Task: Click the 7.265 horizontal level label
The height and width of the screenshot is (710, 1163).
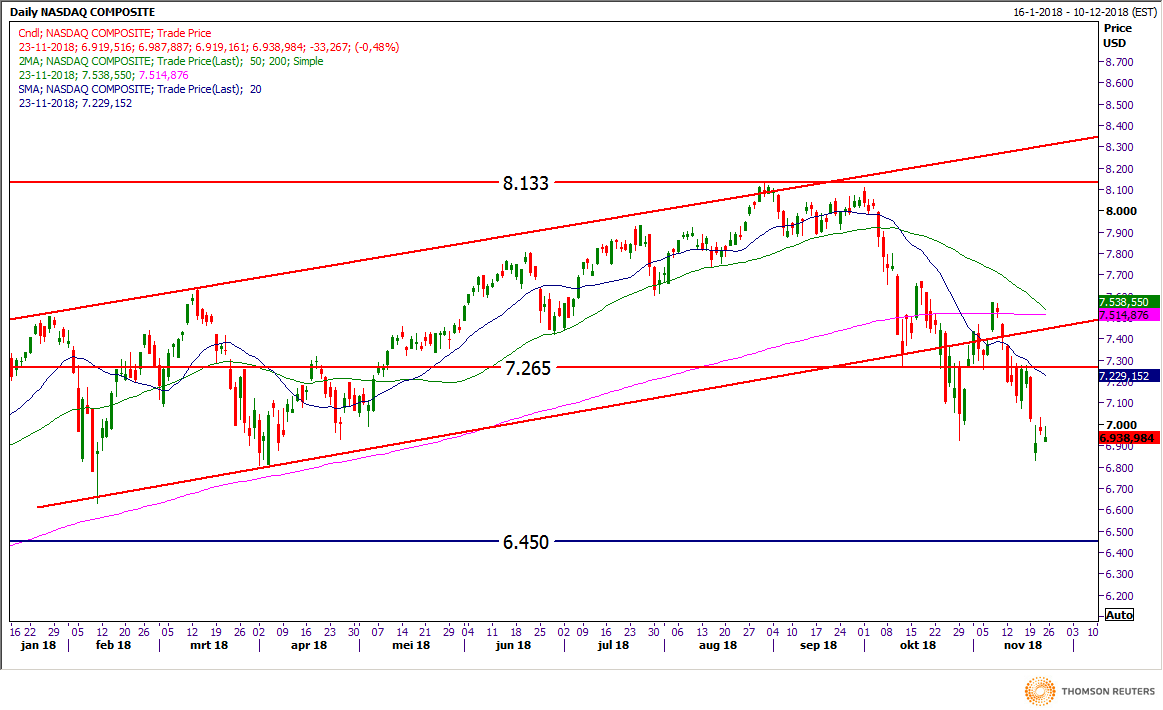Action: [x=528, y=367]
